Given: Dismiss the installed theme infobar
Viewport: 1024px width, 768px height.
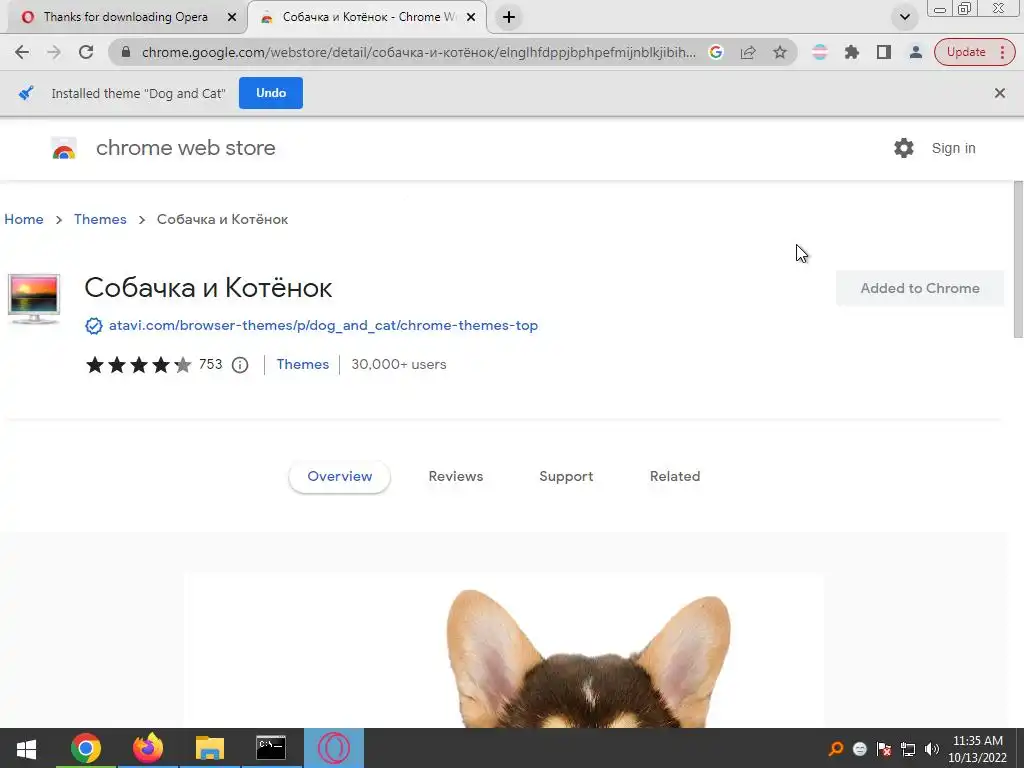Looking at the screenshot, I should pyautogui.click(x=999, y=93).
